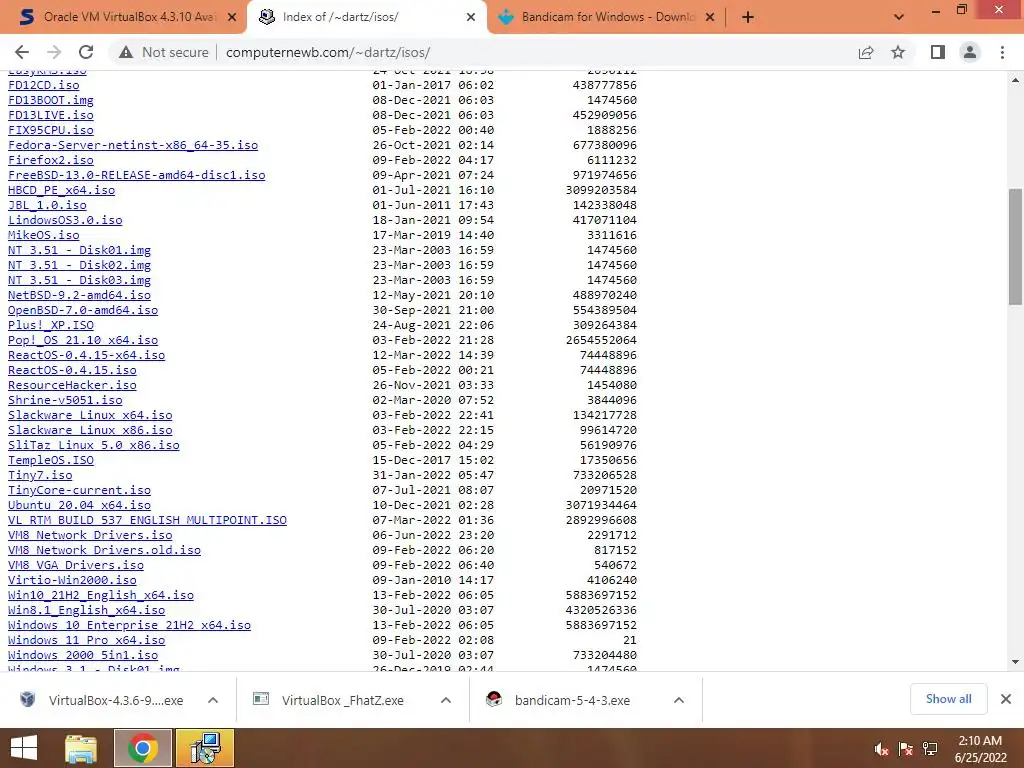Click the HBCD_PE_x64.iso link
This screenshot has height=768, width=1024.
(x=61, y=190)
